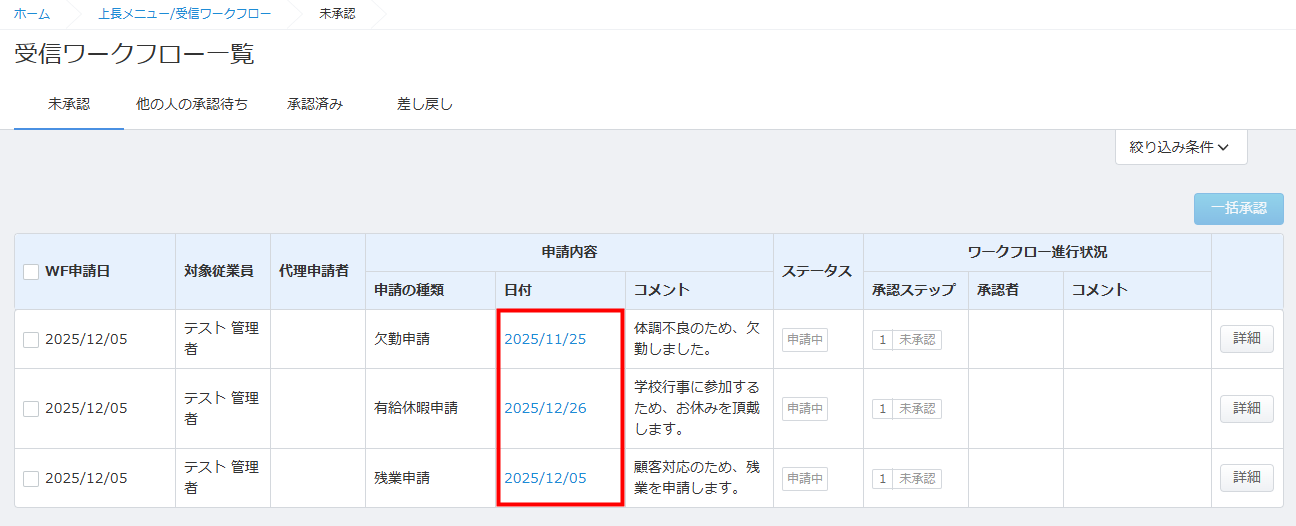Image resolution: width=1296 pixels, height=526 pixels.
Task: Check the 欠勤申請 row checkbox
Action: coord(31,340)
